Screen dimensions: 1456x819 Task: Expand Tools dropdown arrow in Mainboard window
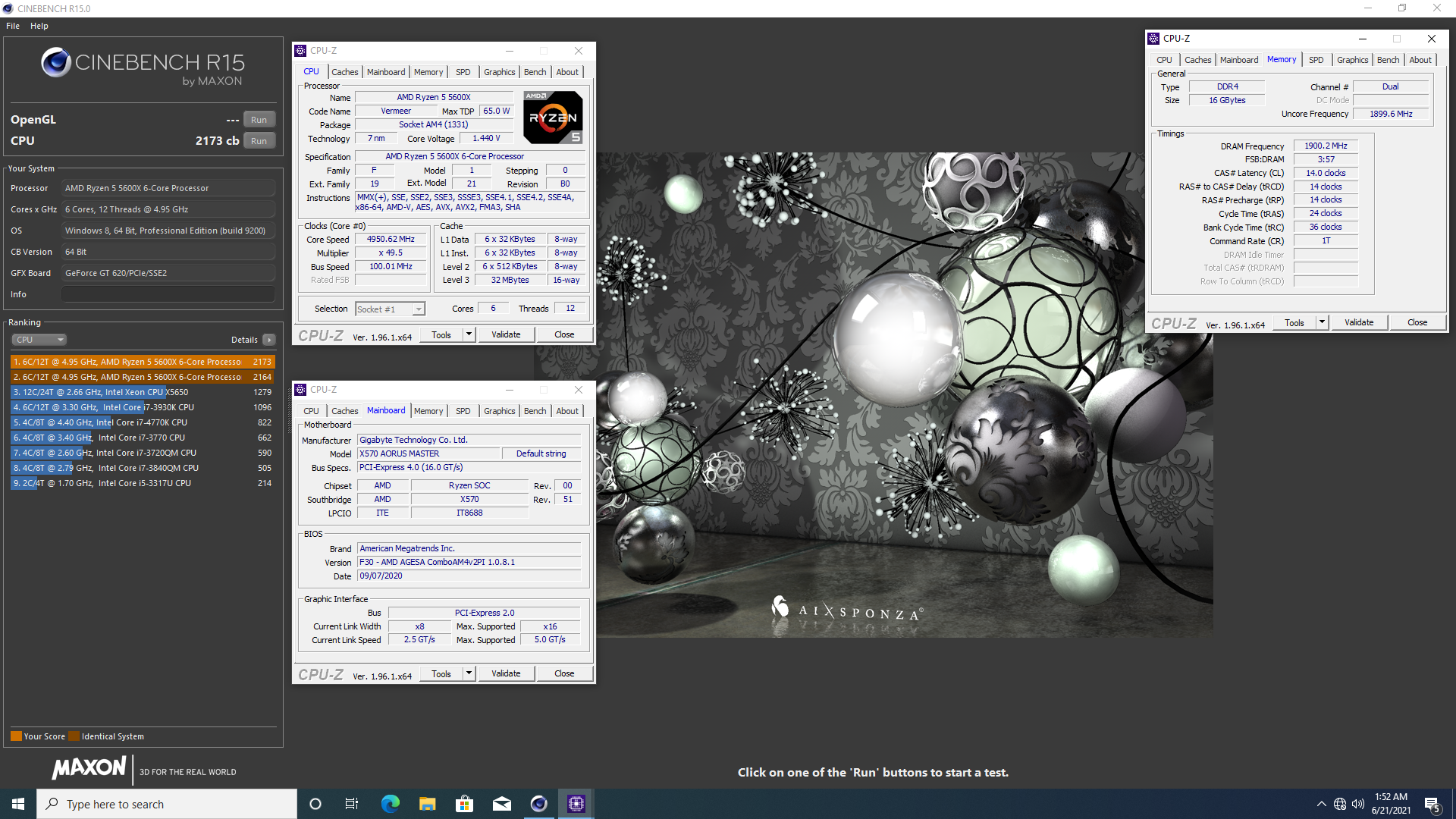point(469,673)
